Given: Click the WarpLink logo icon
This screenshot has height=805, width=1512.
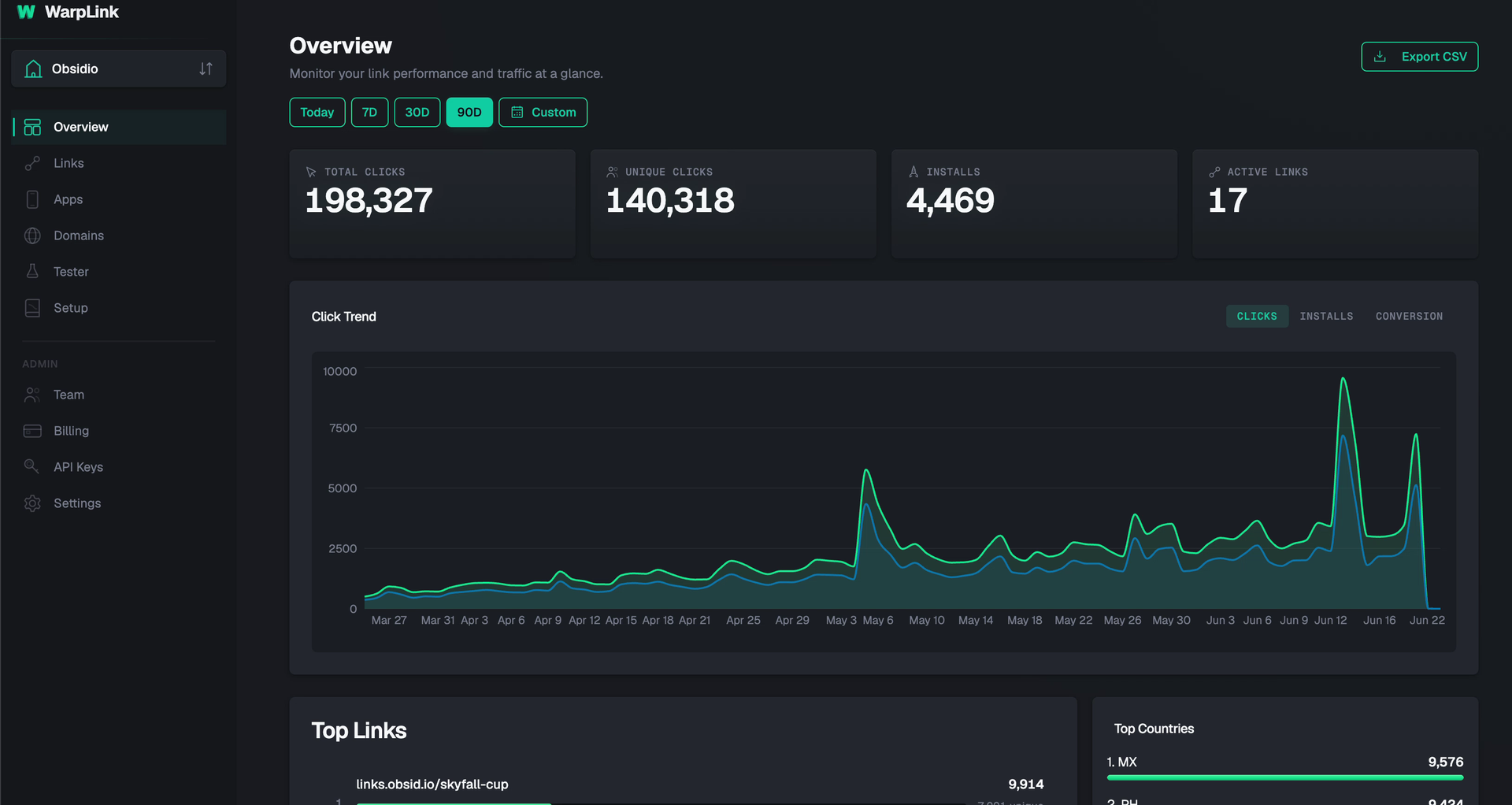Looking at the screenshot, I should tap(26, 12).
